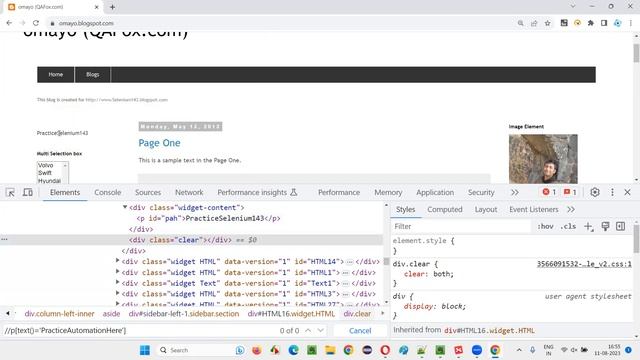Bookmark this page with star icon

point(547,23)
